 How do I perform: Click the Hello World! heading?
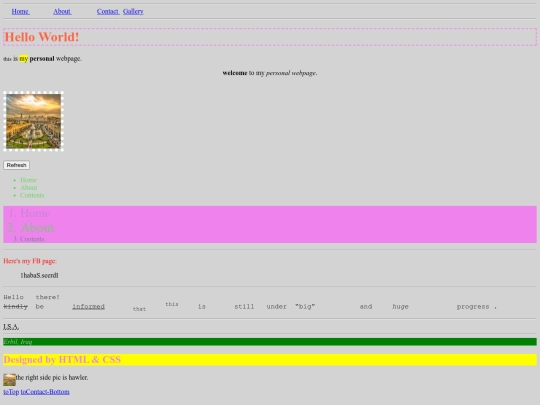(x=270, y=37)
